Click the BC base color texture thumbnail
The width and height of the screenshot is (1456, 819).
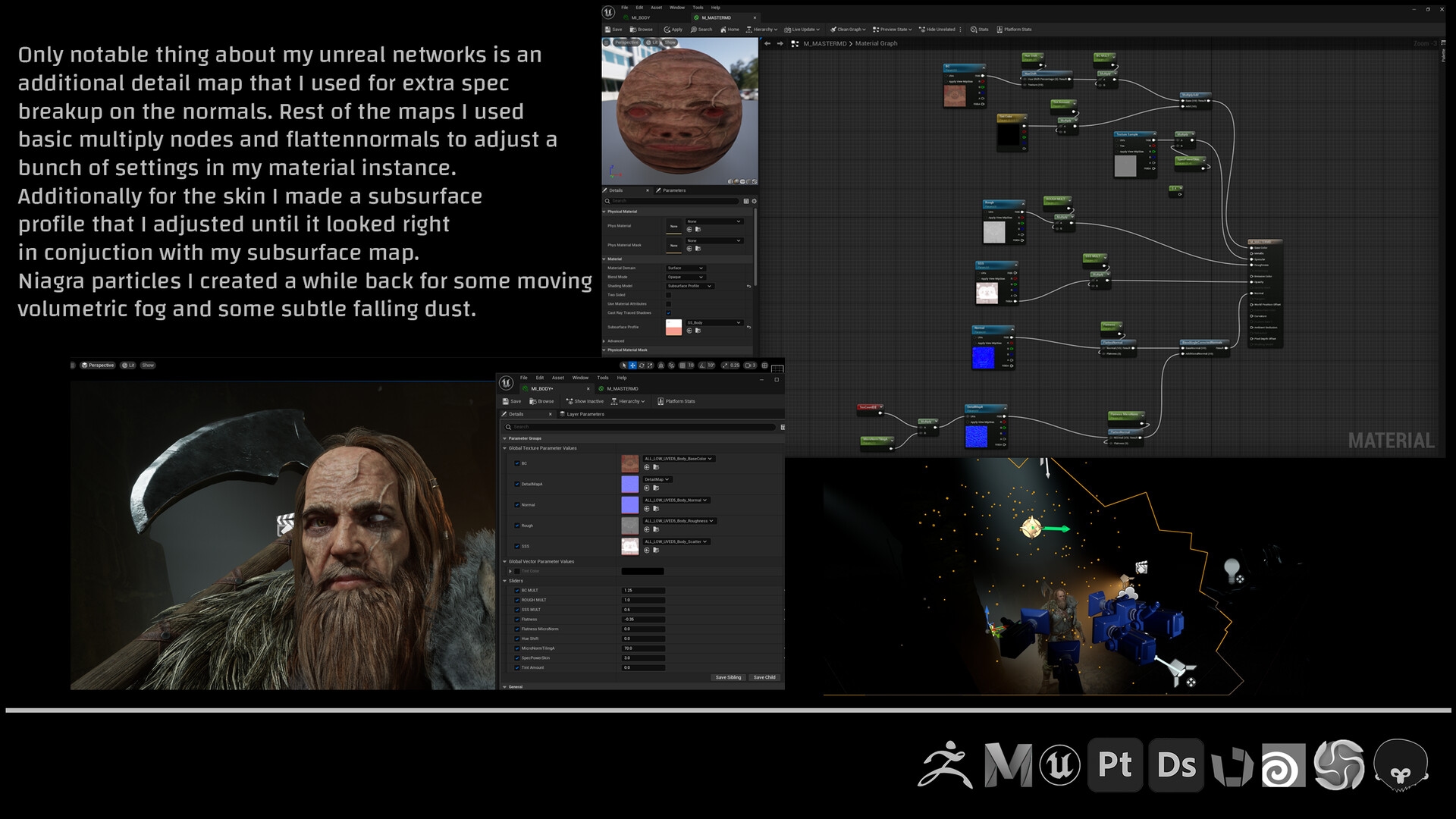pos(630,463)
